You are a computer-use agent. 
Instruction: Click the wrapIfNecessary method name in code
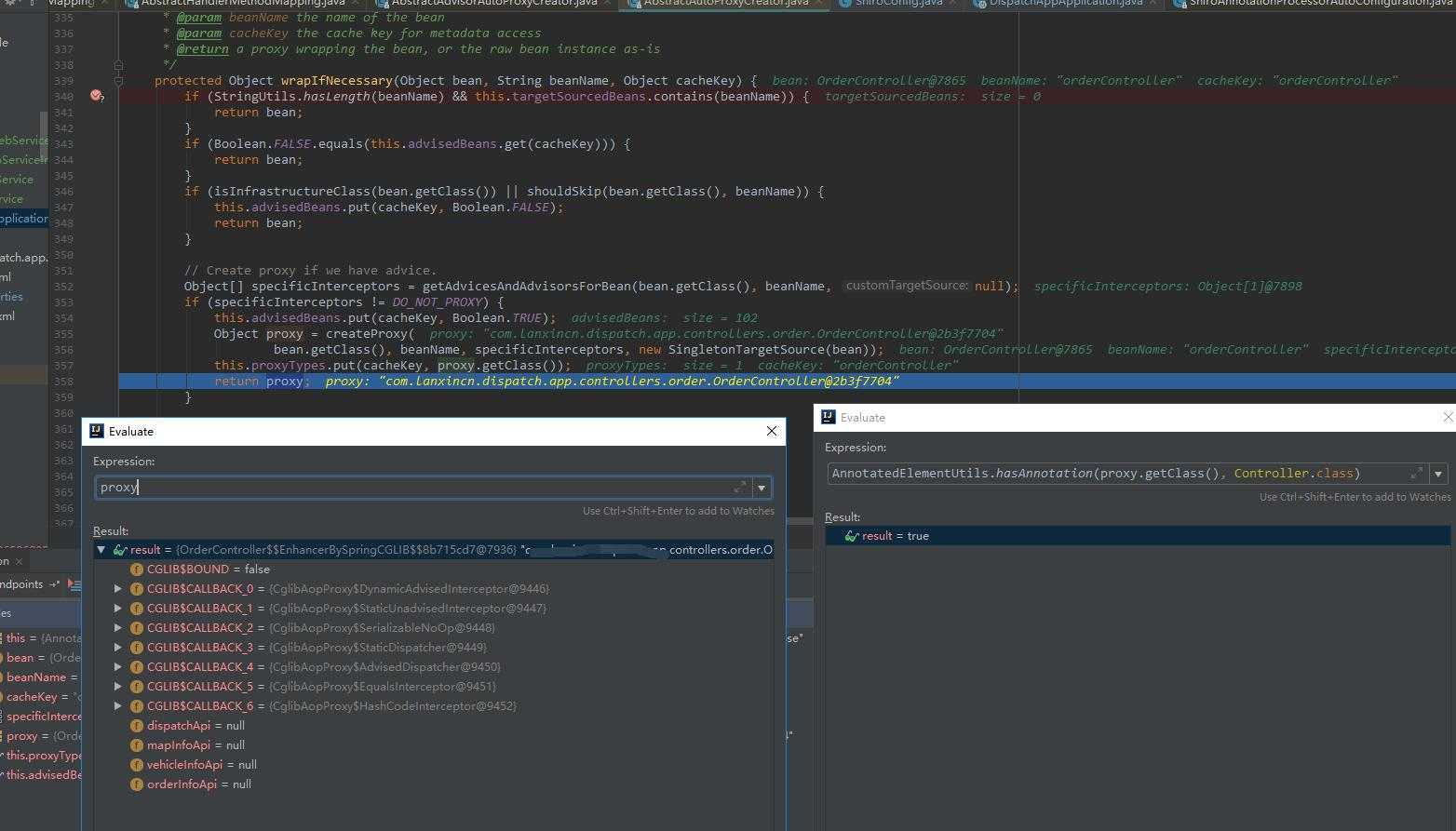[337, 81]
